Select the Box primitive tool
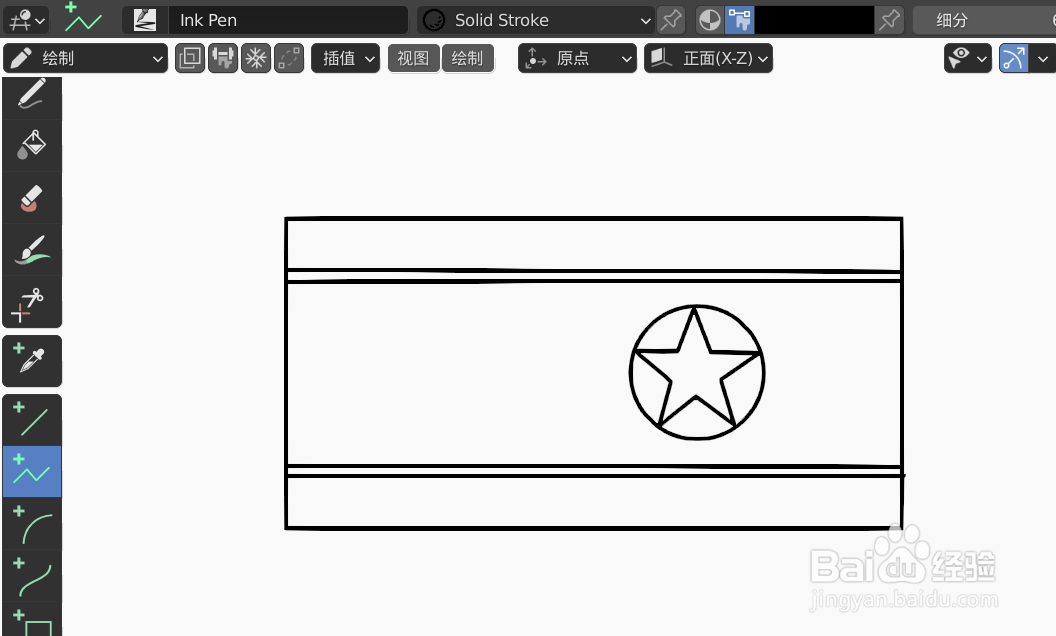This screenshot has width=1056, height=636. point(32,621)
